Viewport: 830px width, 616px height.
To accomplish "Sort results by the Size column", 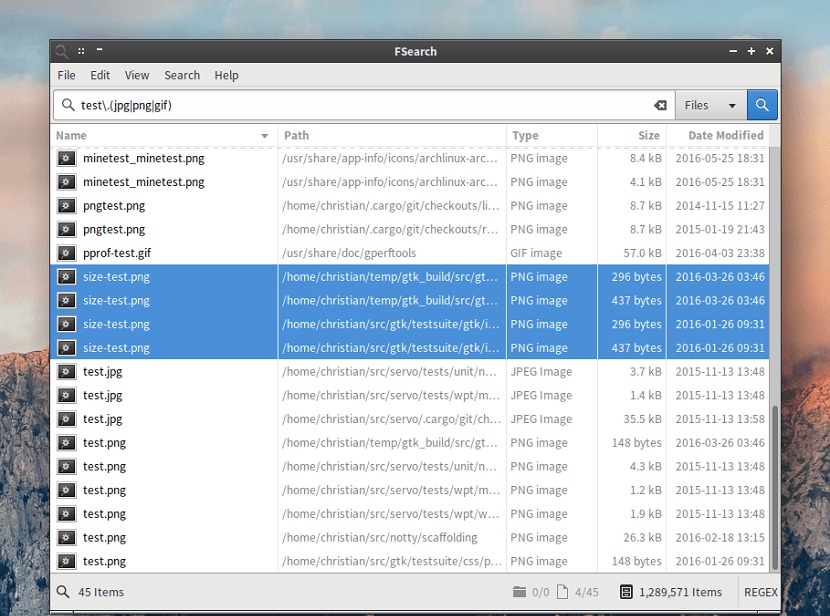I will pyautogui.click(x=632, y=135).
